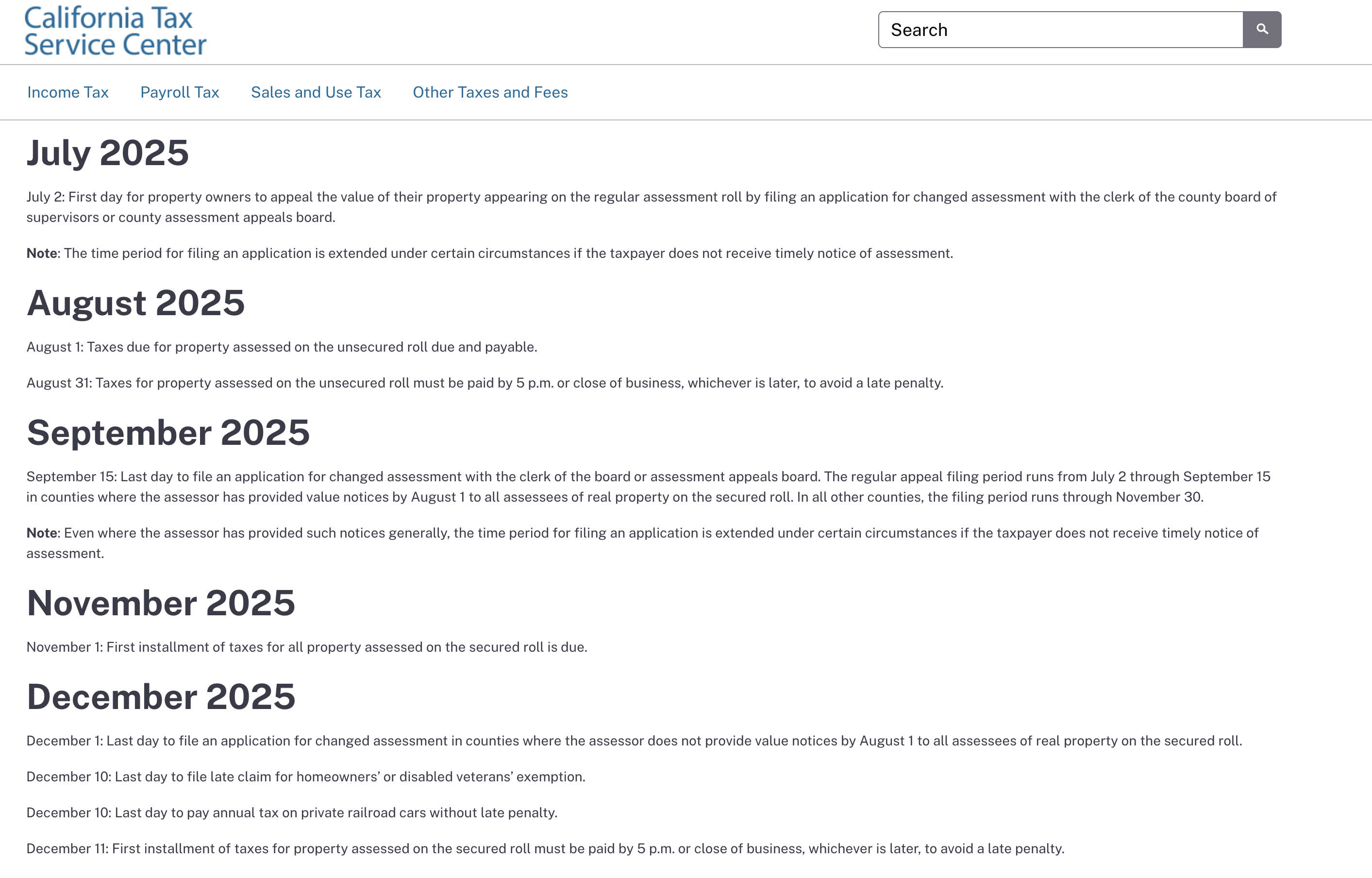Click the December 11 first installment entry
1372x878 pixels.
(x=545, y=849)
